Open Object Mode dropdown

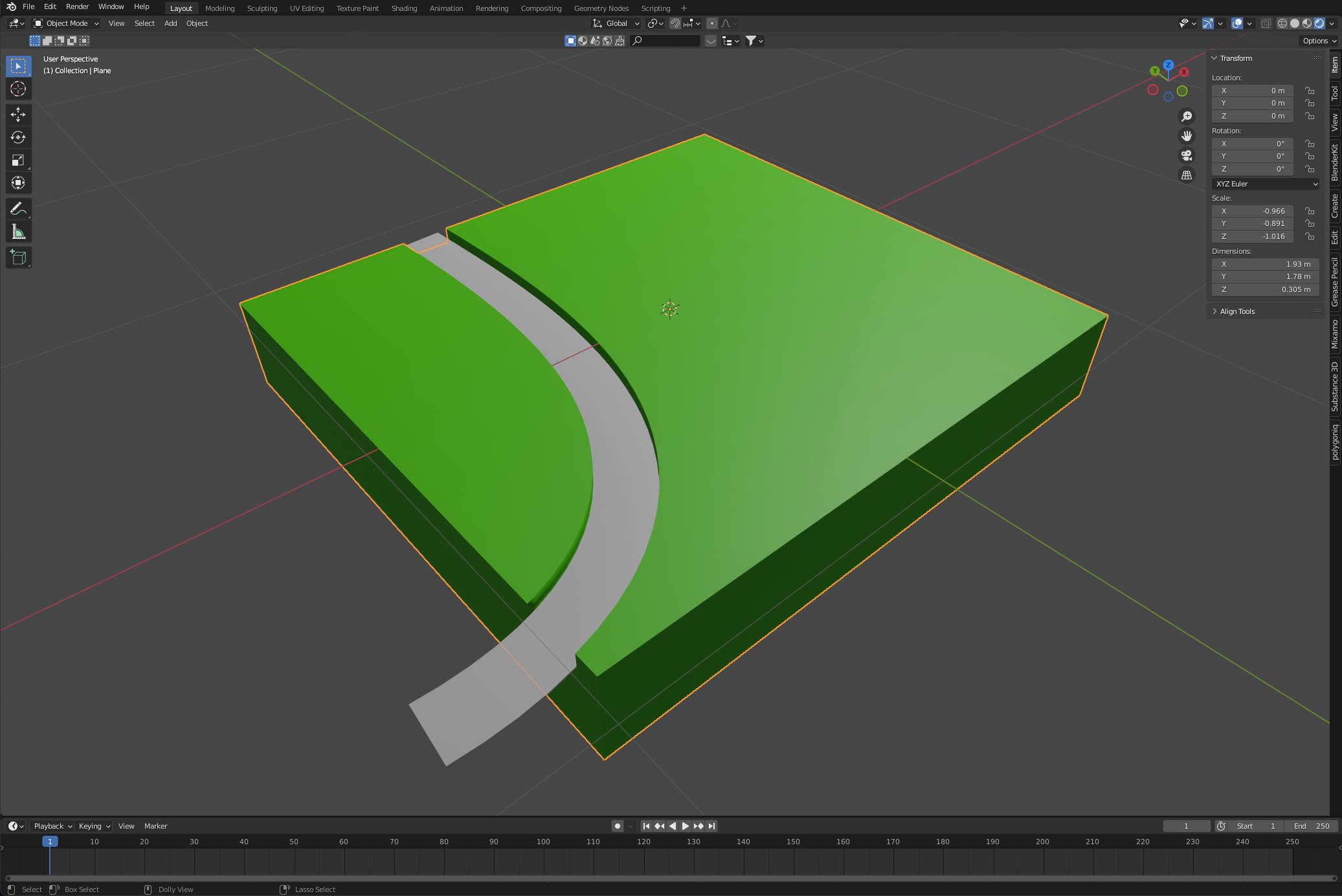pos(66,23)
